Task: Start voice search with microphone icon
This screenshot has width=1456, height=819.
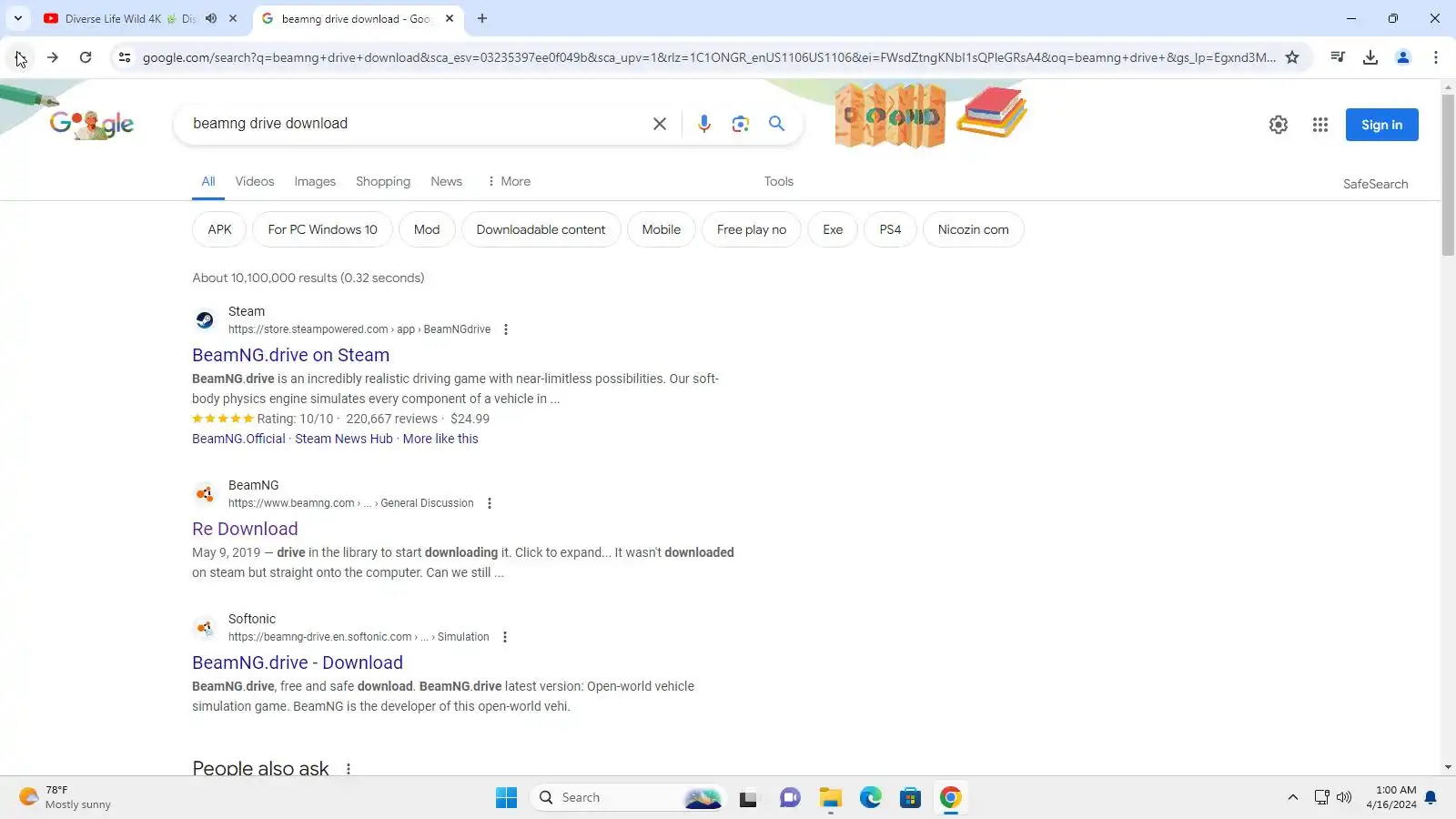Action: coord(704,124)
